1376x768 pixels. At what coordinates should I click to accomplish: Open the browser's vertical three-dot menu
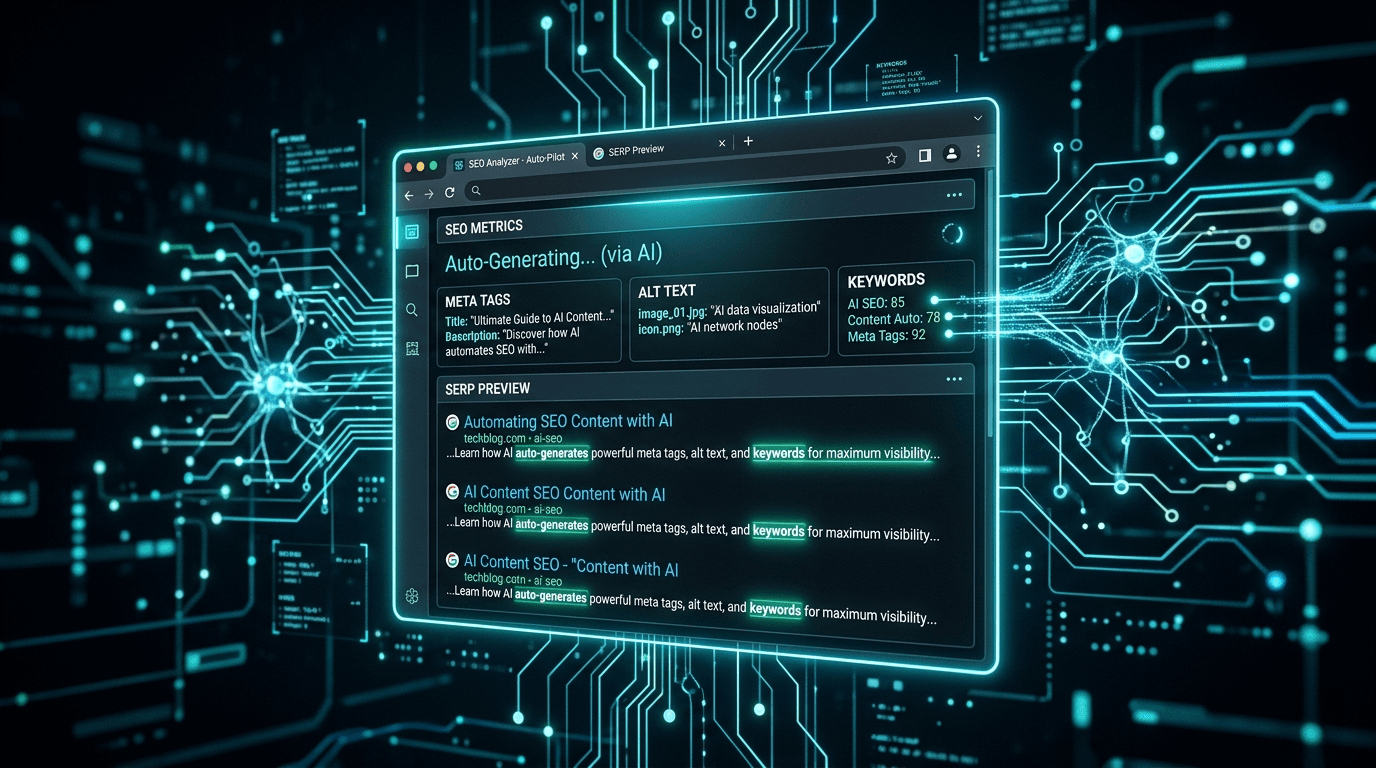(x=977, y=152)
